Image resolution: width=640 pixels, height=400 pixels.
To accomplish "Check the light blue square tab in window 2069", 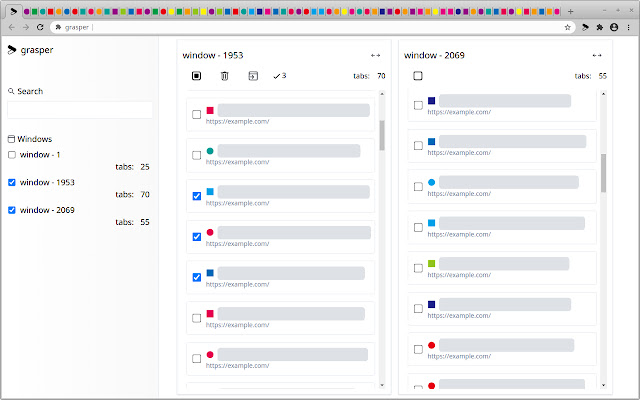I will [418, 227].
